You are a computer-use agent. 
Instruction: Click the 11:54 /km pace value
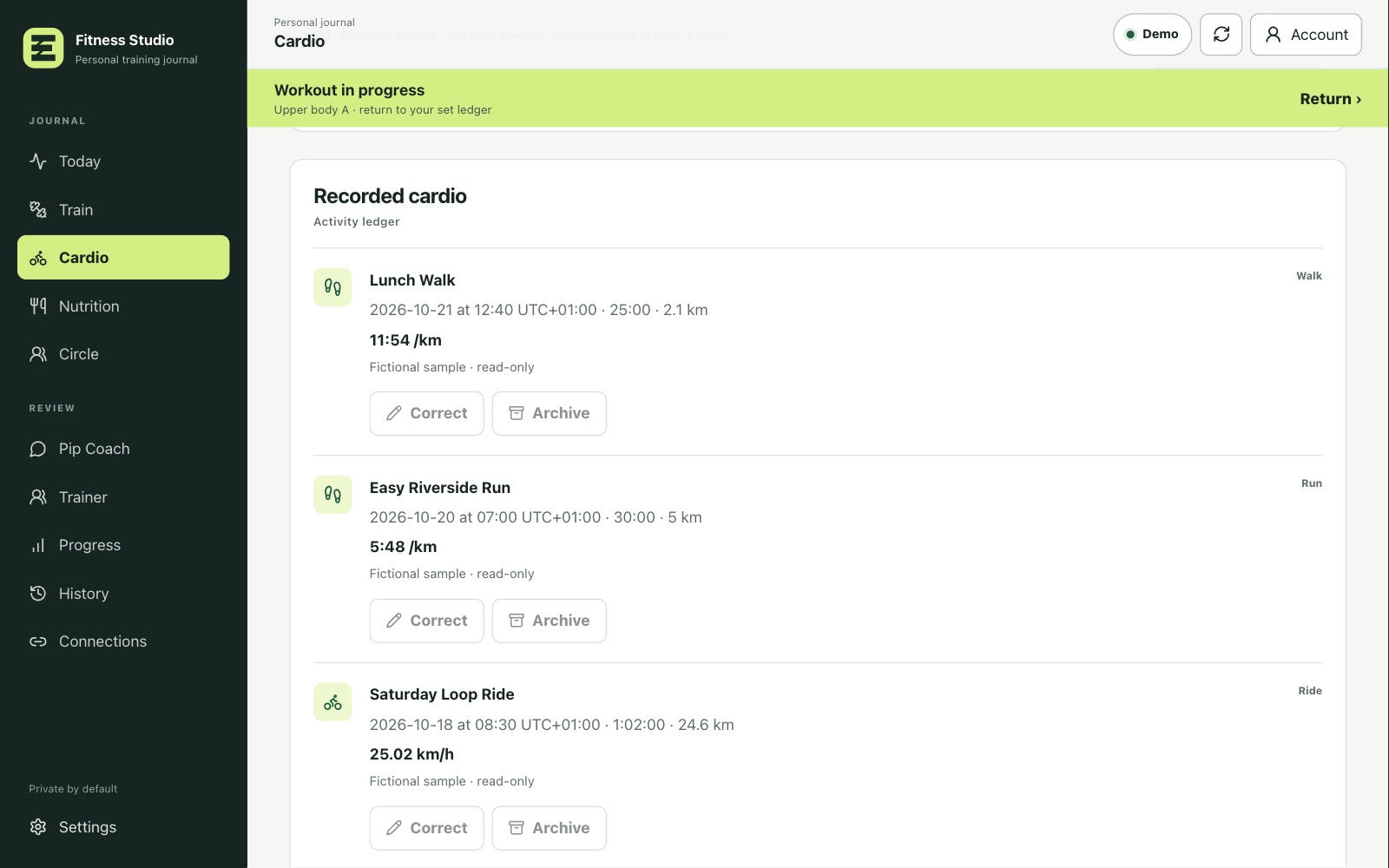tap(405, 340)
